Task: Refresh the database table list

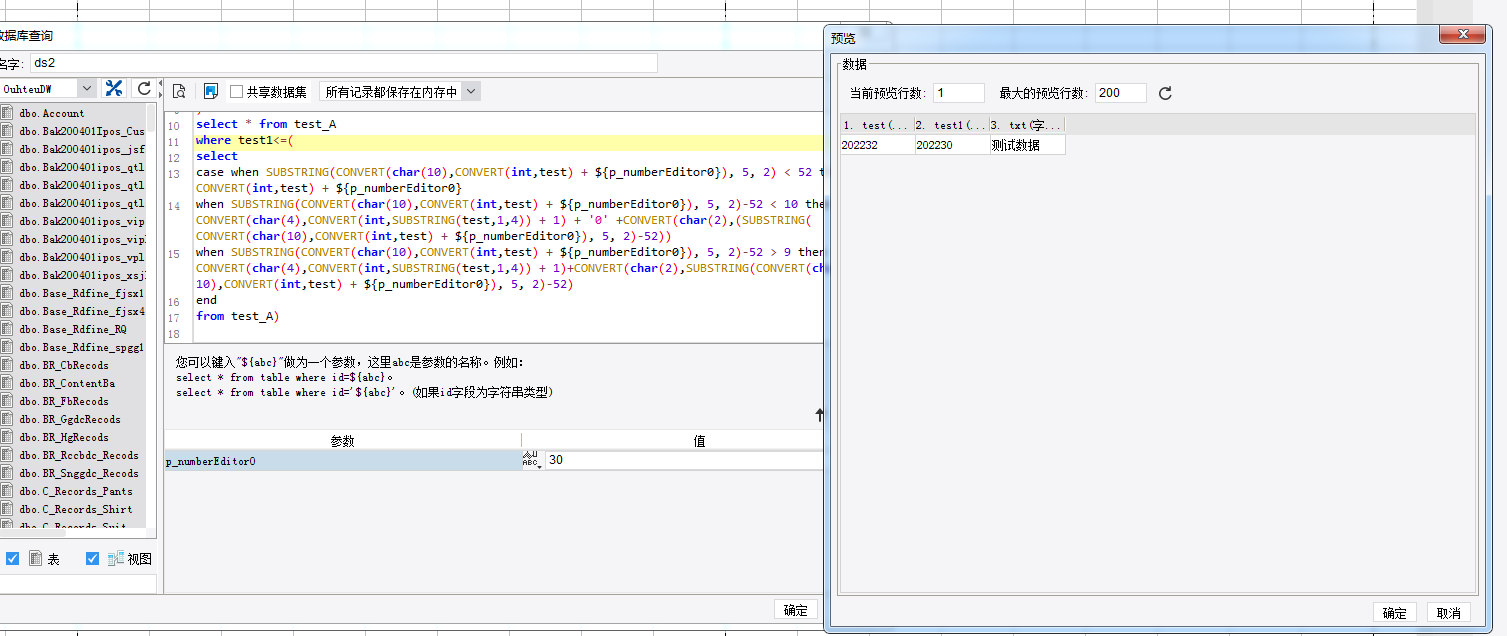Action: coord(143,89)
